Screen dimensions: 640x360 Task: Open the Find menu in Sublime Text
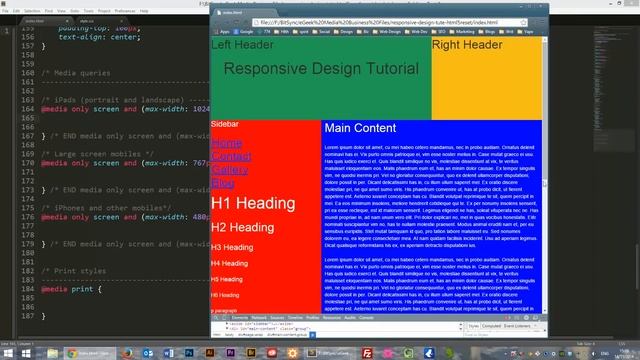(x=49, y=11)
